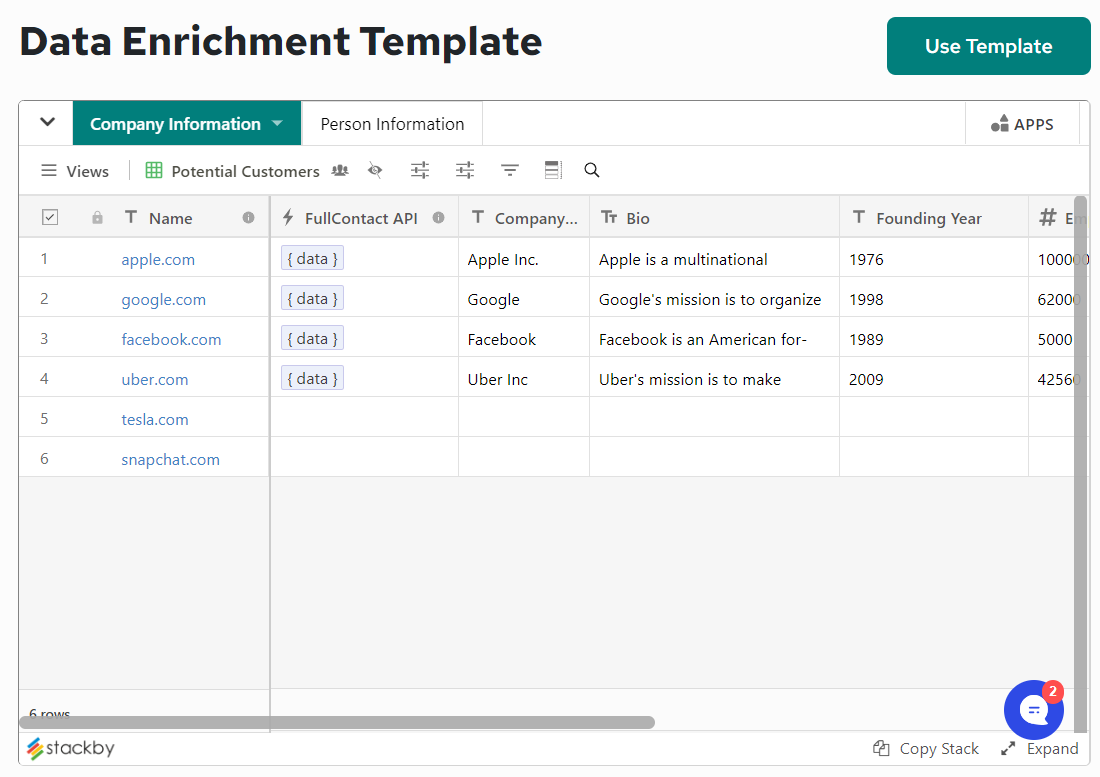
Task: Switch to the Person Information tab
Action: coord(392,123)
